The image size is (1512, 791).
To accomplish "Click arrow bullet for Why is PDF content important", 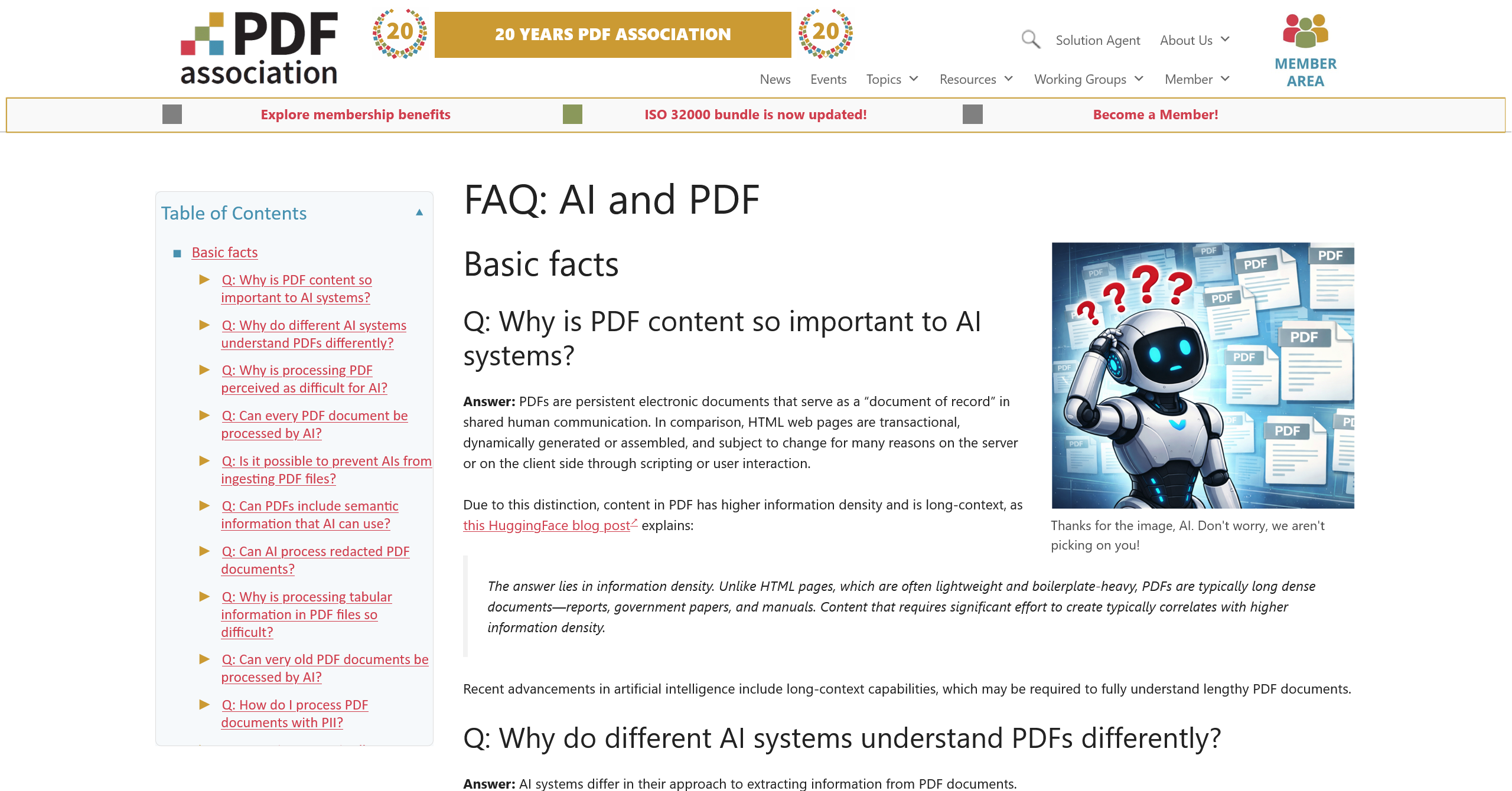I will pyautogui.click(x=204, y=279).
